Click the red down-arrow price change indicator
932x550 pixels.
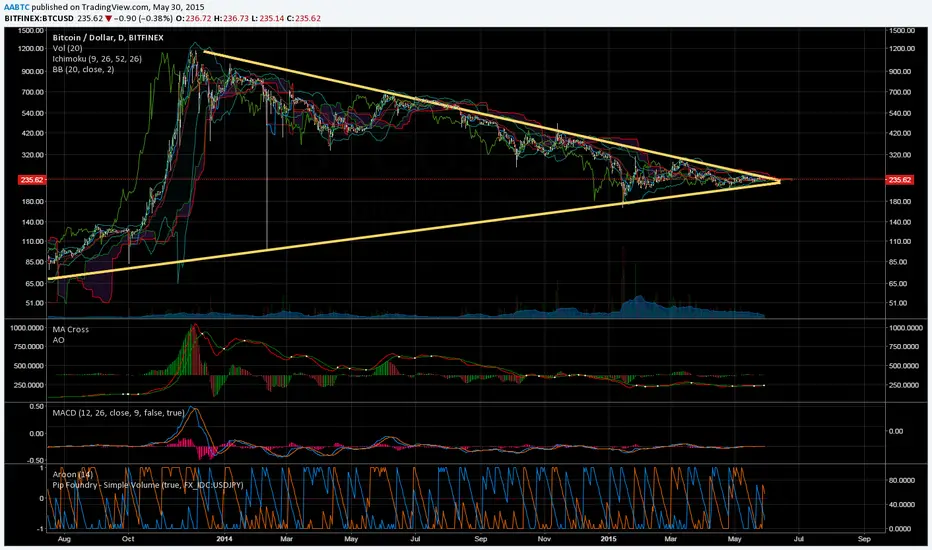coord(108,18)
